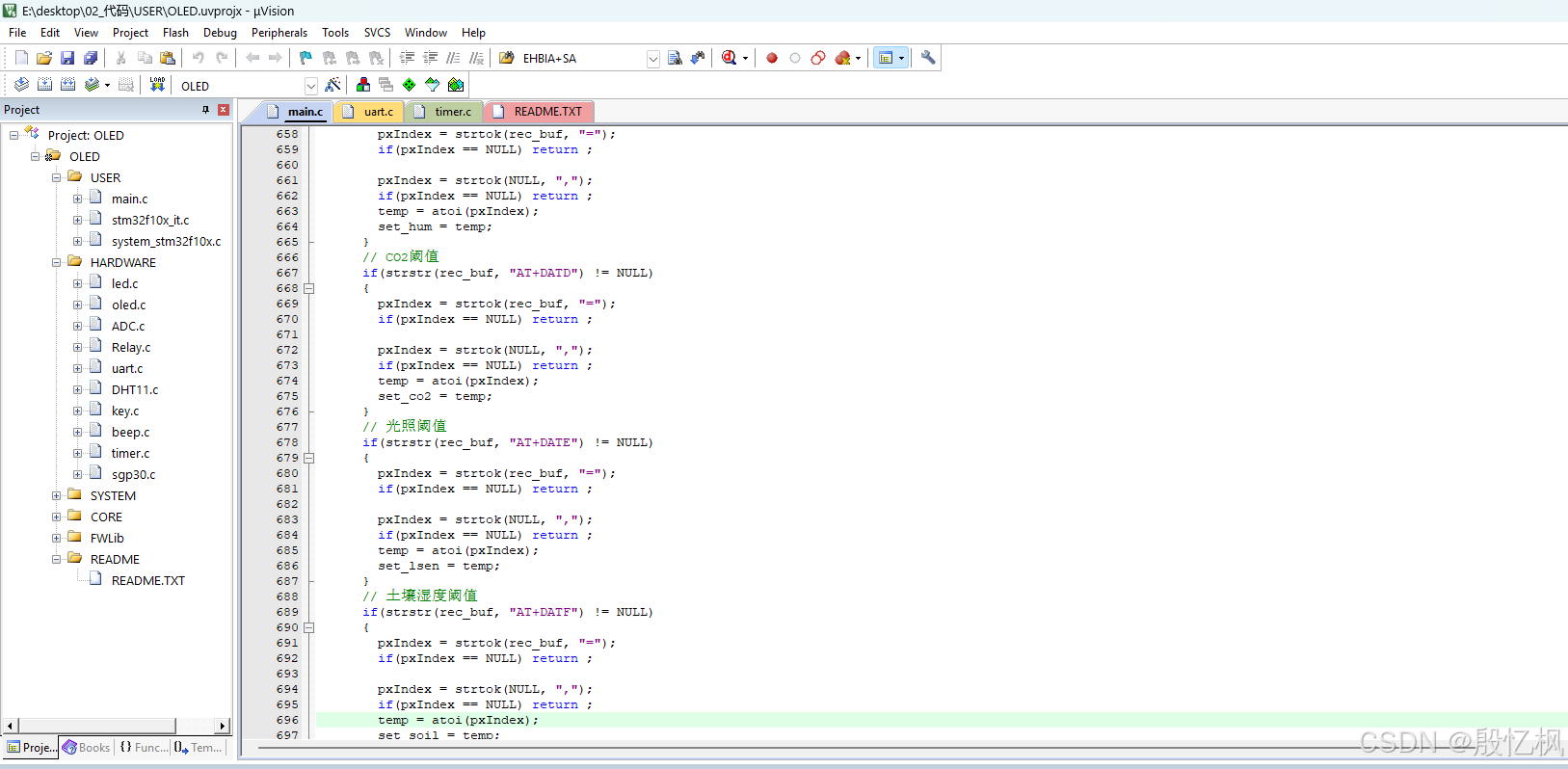
Task: Switch to the timer.c editor tab
Action: tap(443, 112)
